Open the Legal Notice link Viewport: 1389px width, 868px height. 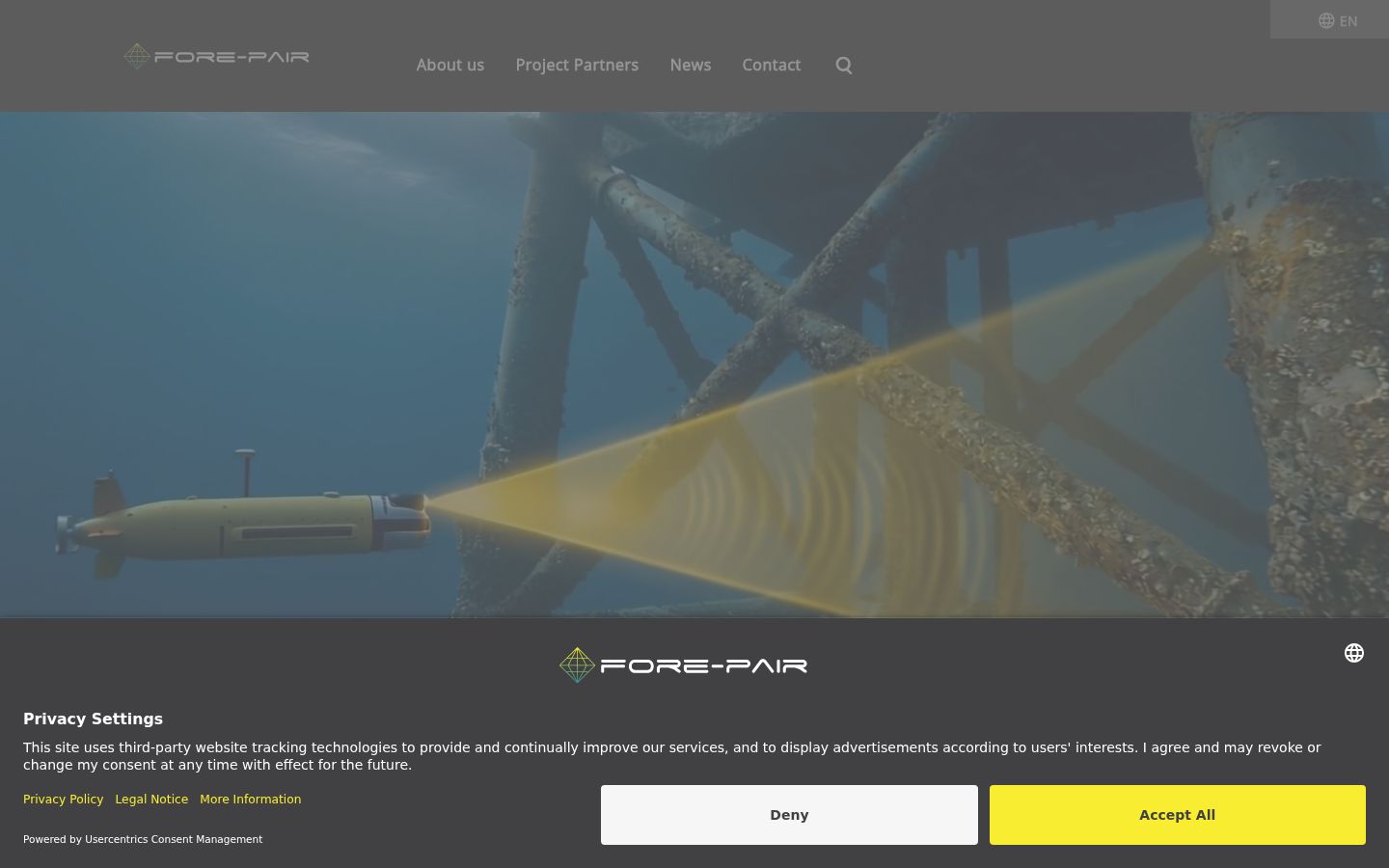coord(151,799)
